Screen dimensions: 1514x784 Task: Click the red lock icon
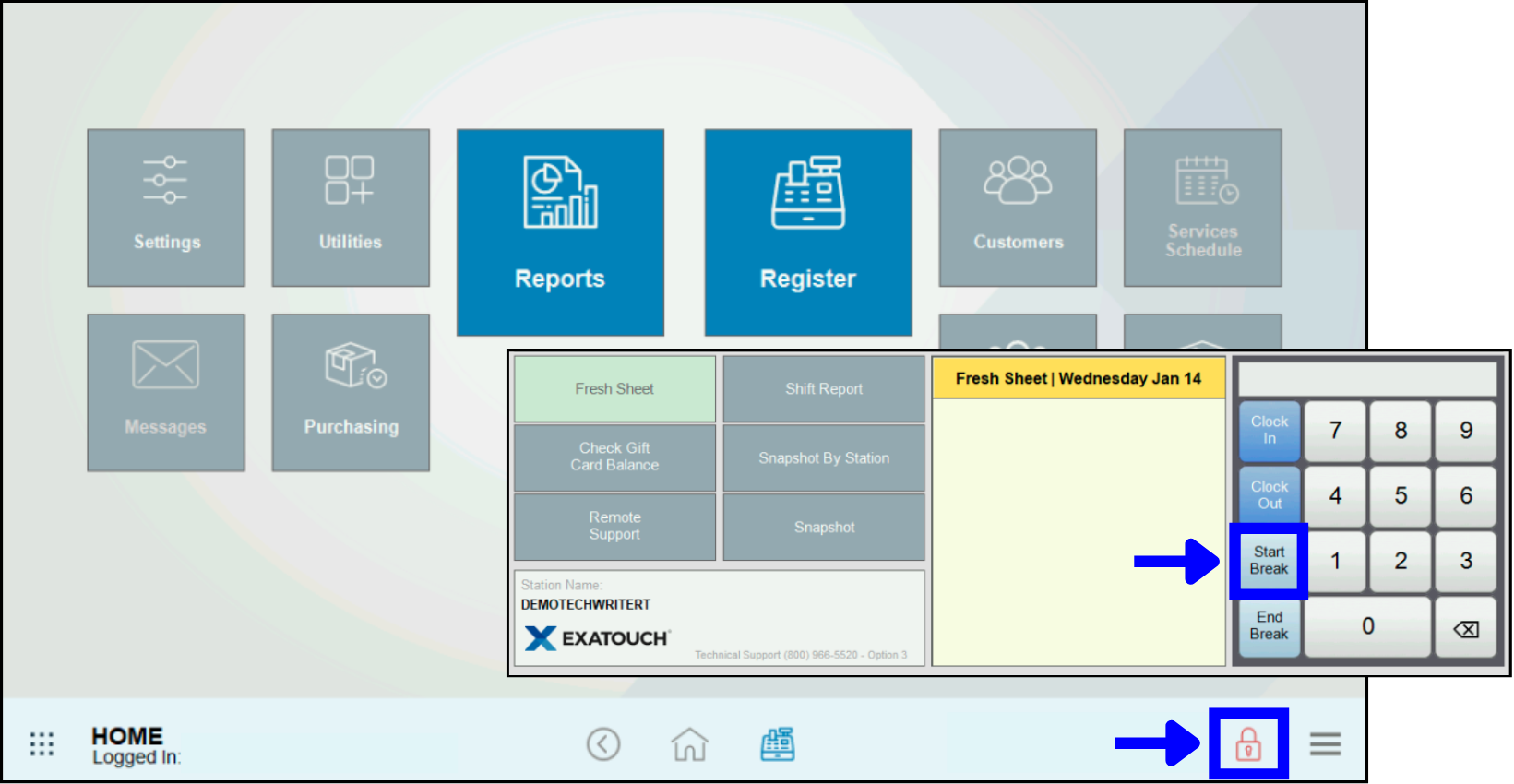(1248, 743)
